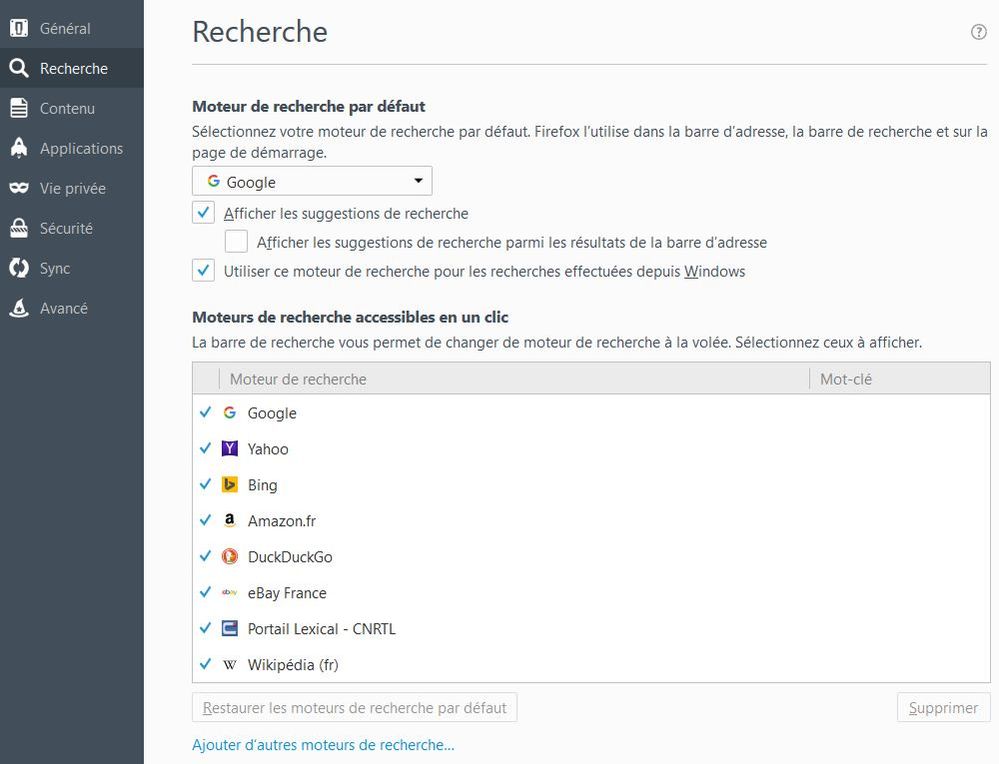999x764 pixels.
Task: Click the Mot-clé column header
Action: point(846,379)
